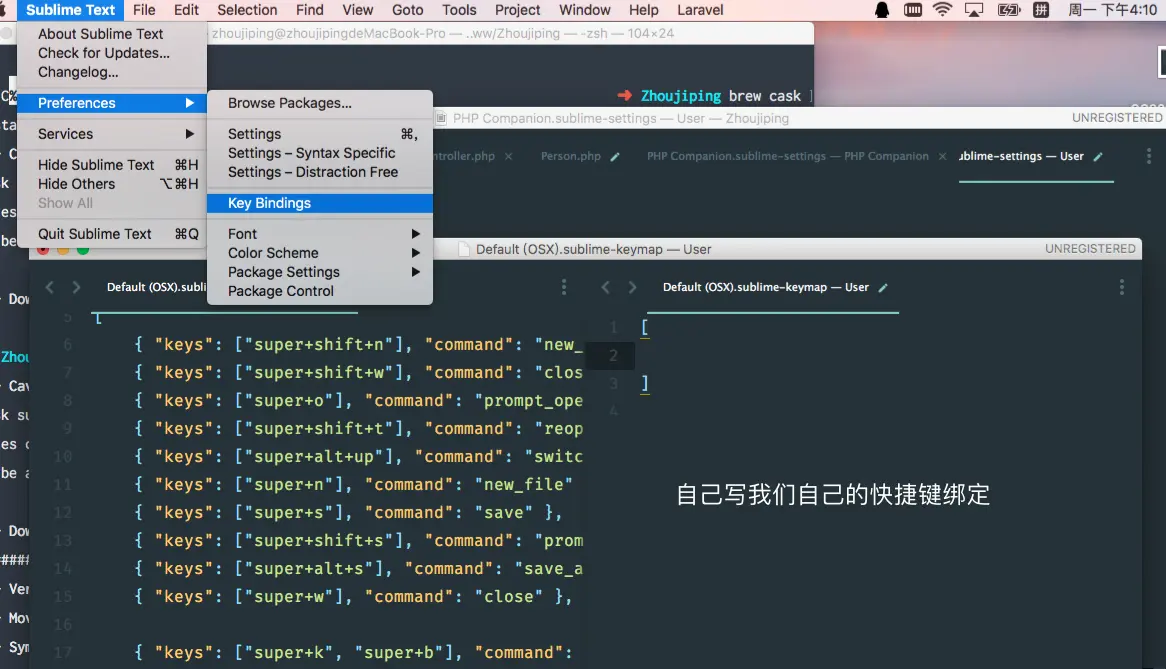Open the View menu
This screenshot has width=1166, height=669.
click(x=358, y=10)
